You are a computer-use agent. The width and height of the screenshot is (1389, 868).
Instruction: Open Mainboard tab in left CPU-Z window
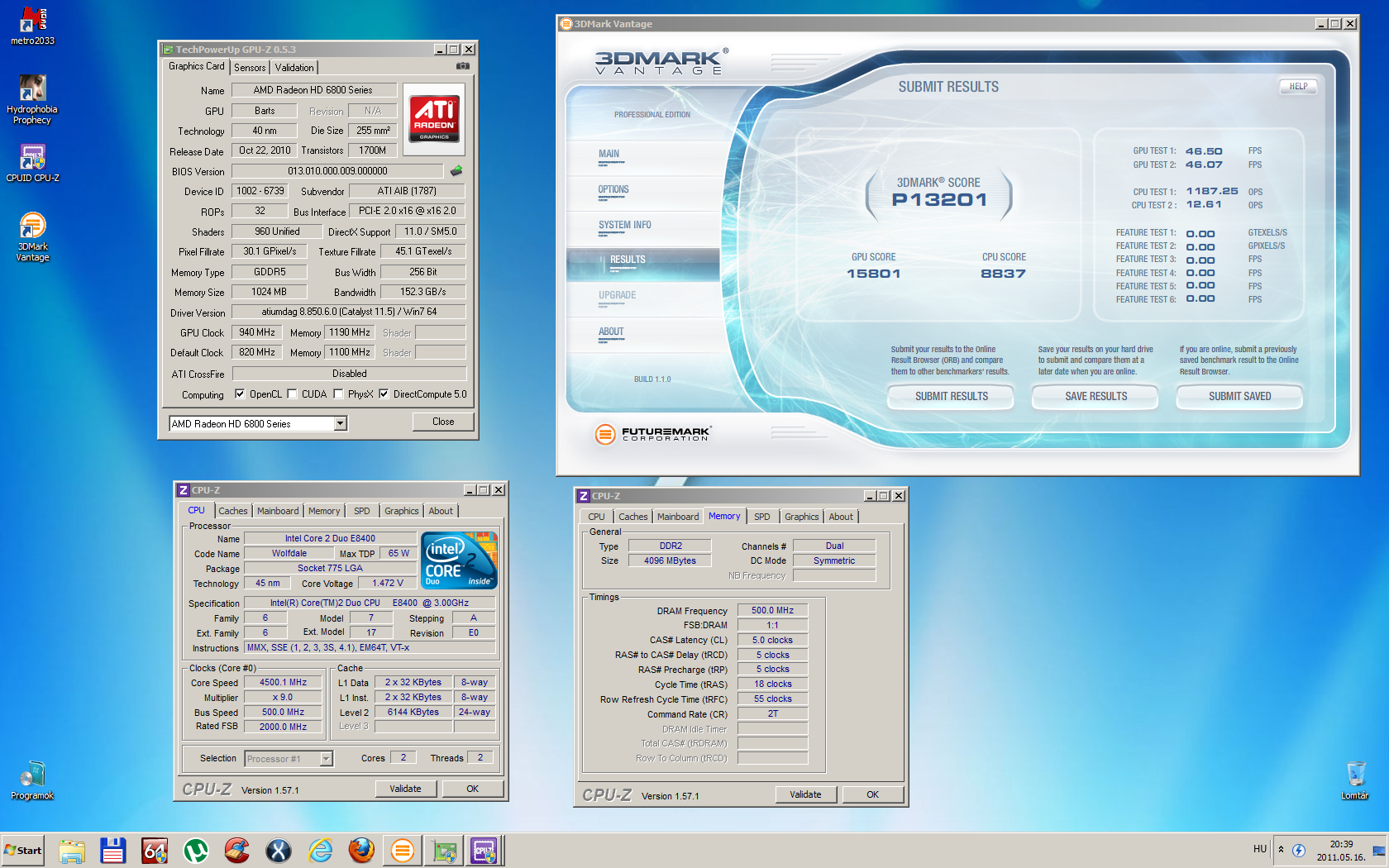coord(278,511)
